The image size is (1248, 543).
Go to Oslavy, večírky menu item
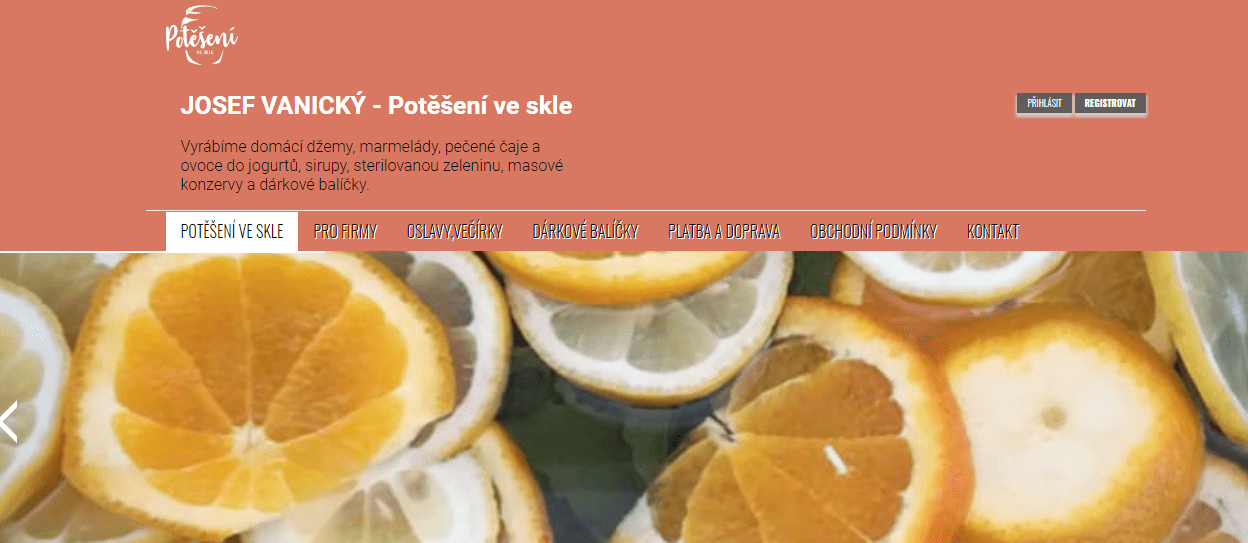[x=455, y=232]
